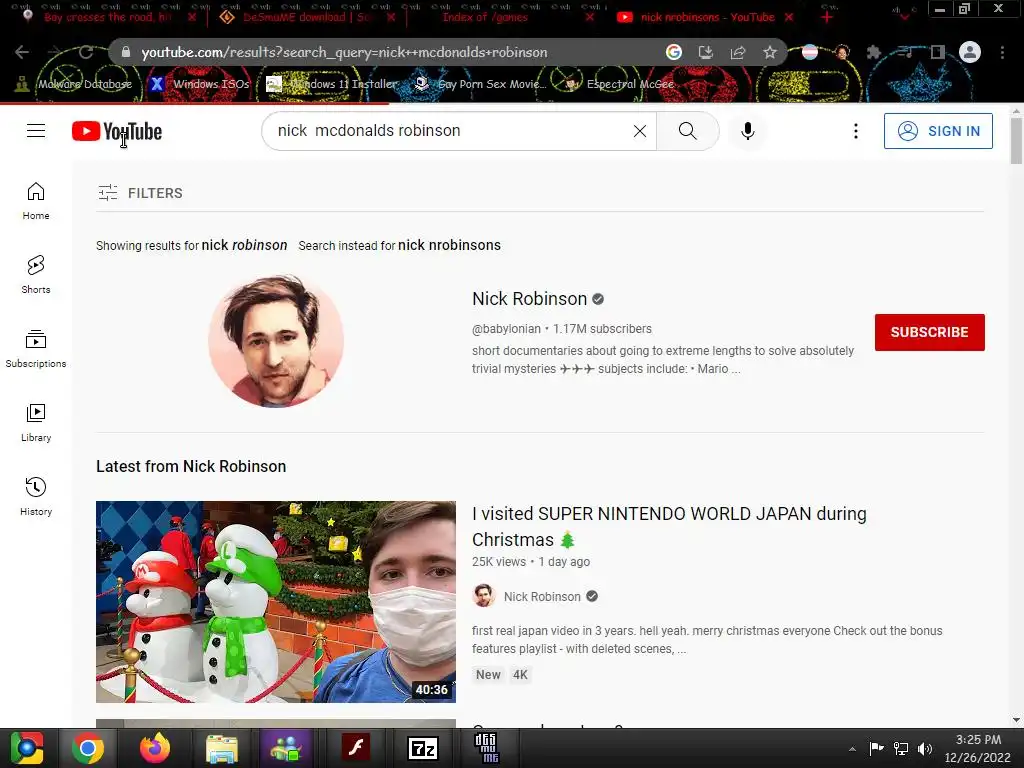
Task: Open the search FILTERS panel
Action: pyautogui.click(x=140, y=193)
